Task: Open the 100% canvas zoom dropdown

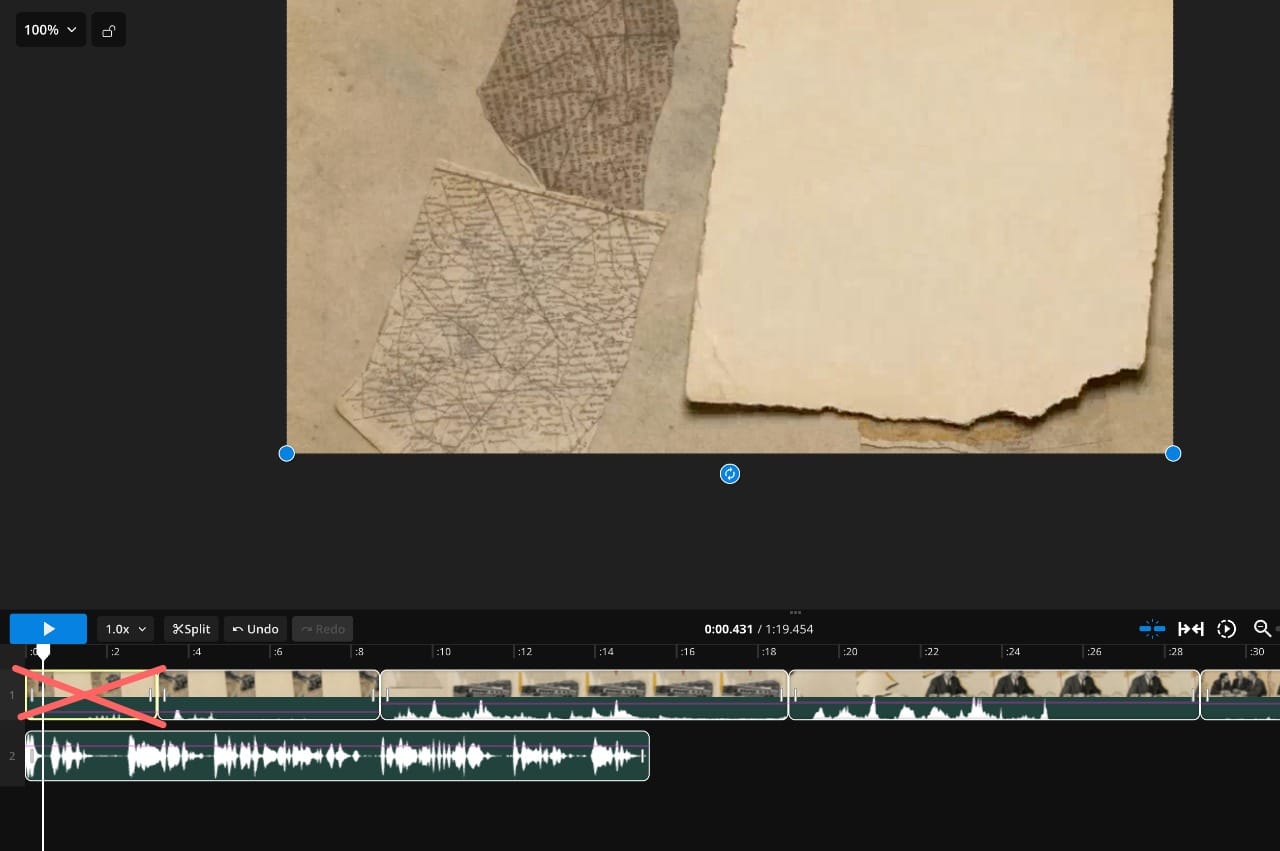Action: [x=50, y=30]
